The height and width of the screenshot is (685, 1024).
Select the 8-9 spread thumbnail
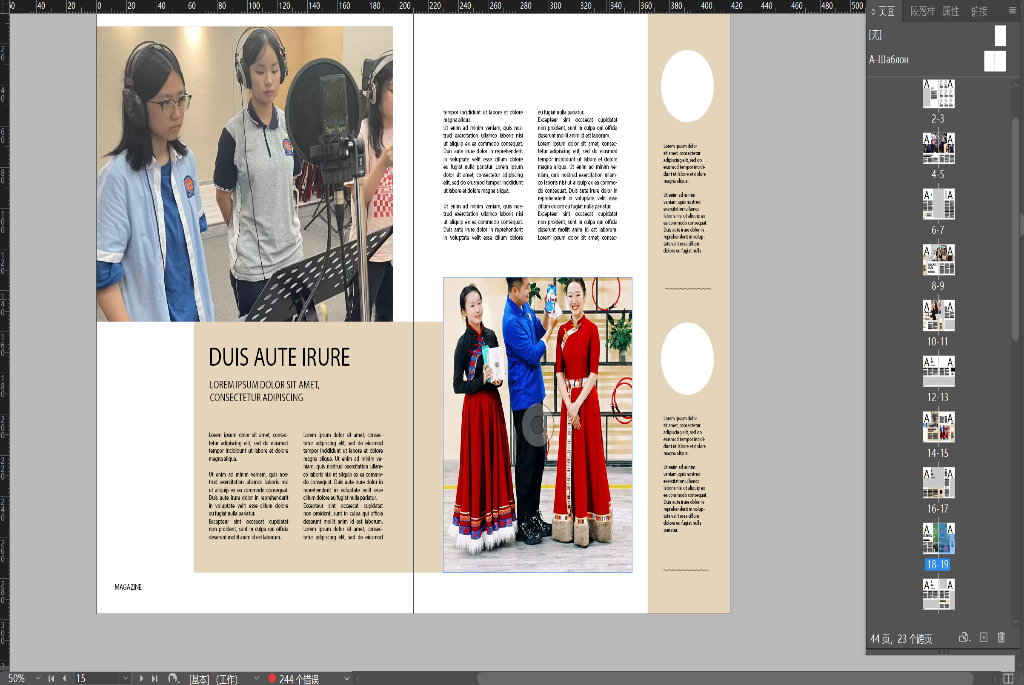tap(938, 260)
